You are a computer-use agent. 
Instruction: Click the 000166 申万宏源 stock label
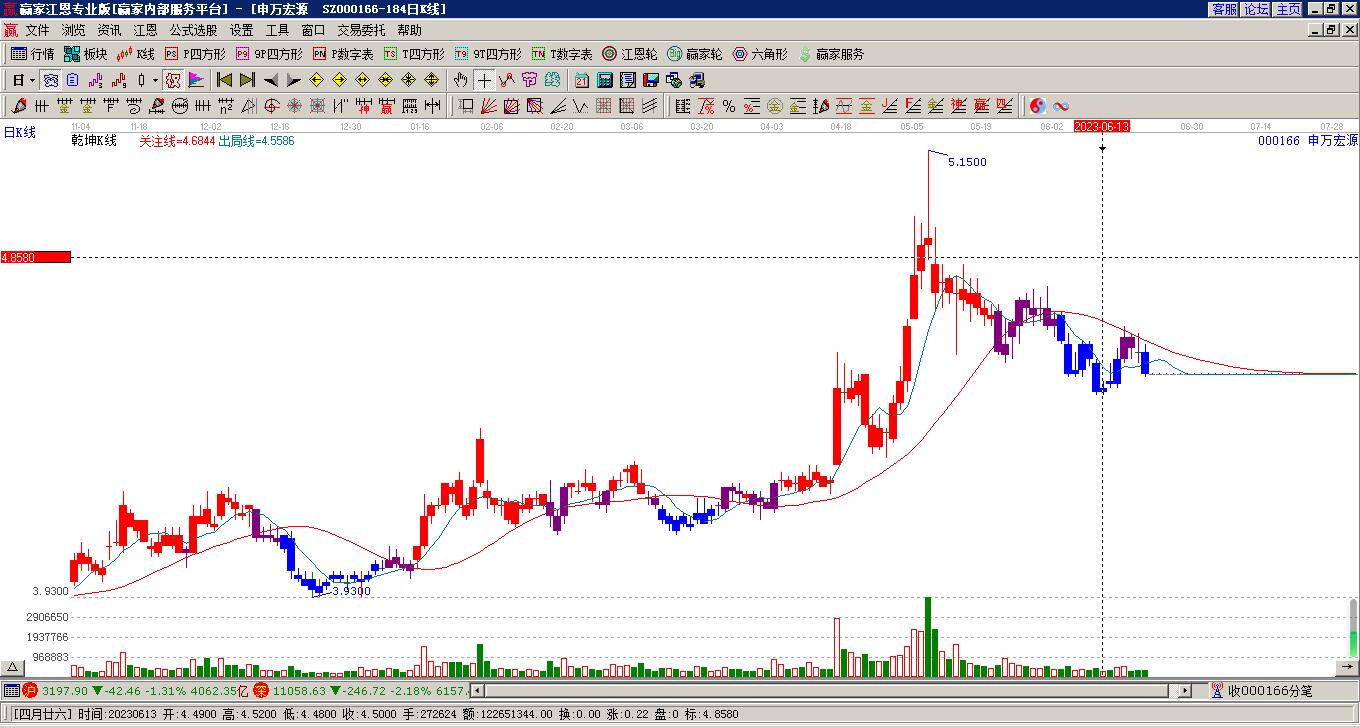(x=1308, y=141)
